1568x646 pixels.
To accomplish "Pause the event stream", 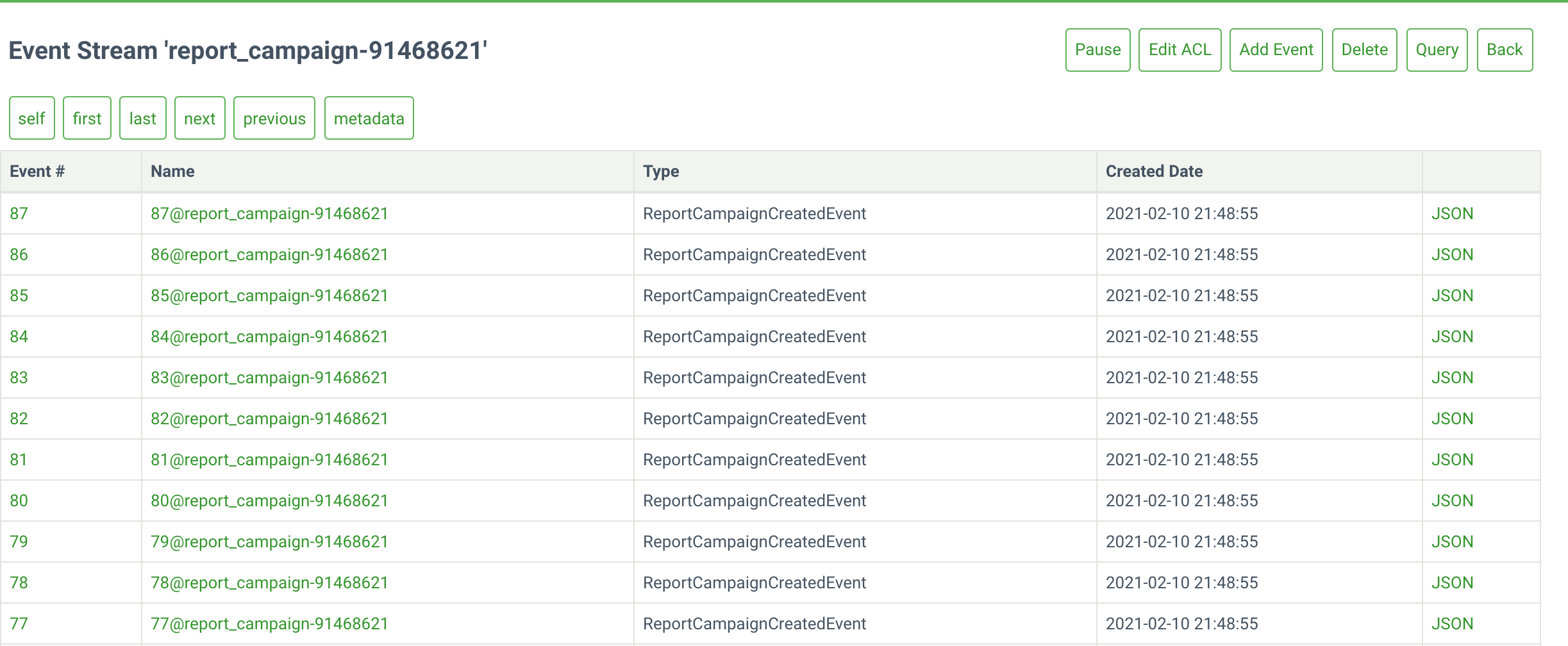I will [x=1097, y=50].
